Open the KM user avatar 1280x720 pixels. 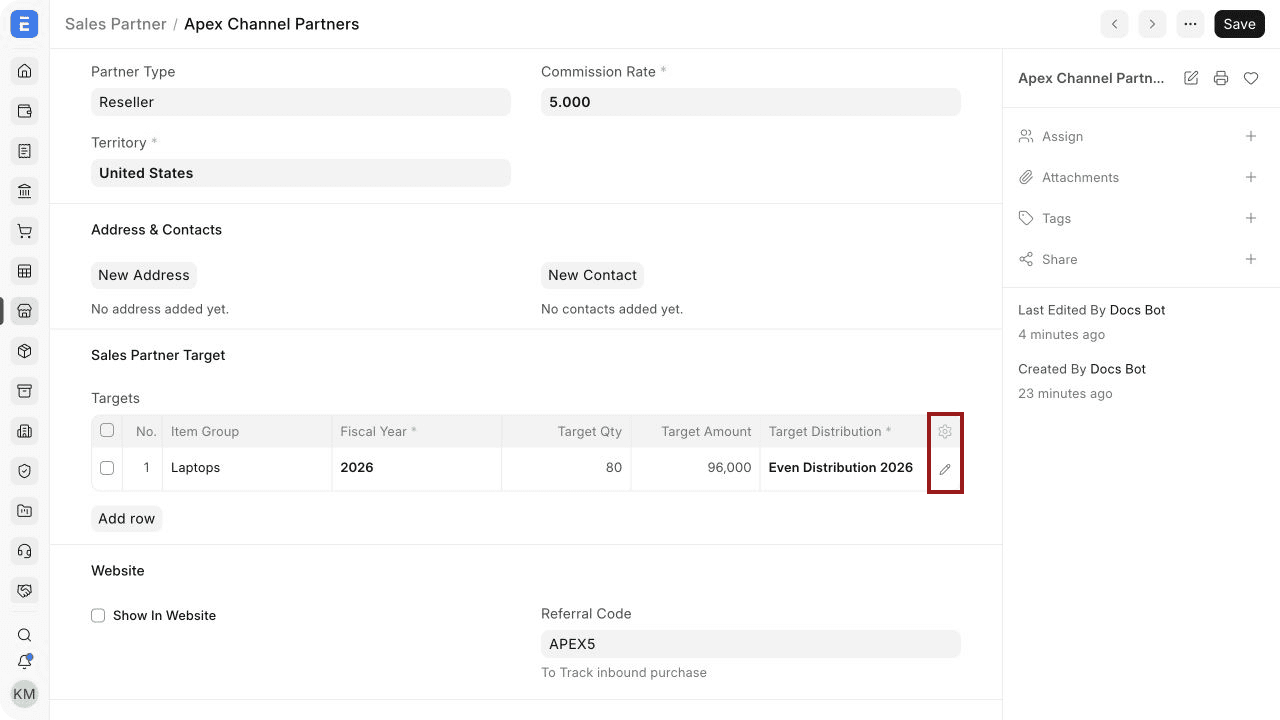(25, 694)
